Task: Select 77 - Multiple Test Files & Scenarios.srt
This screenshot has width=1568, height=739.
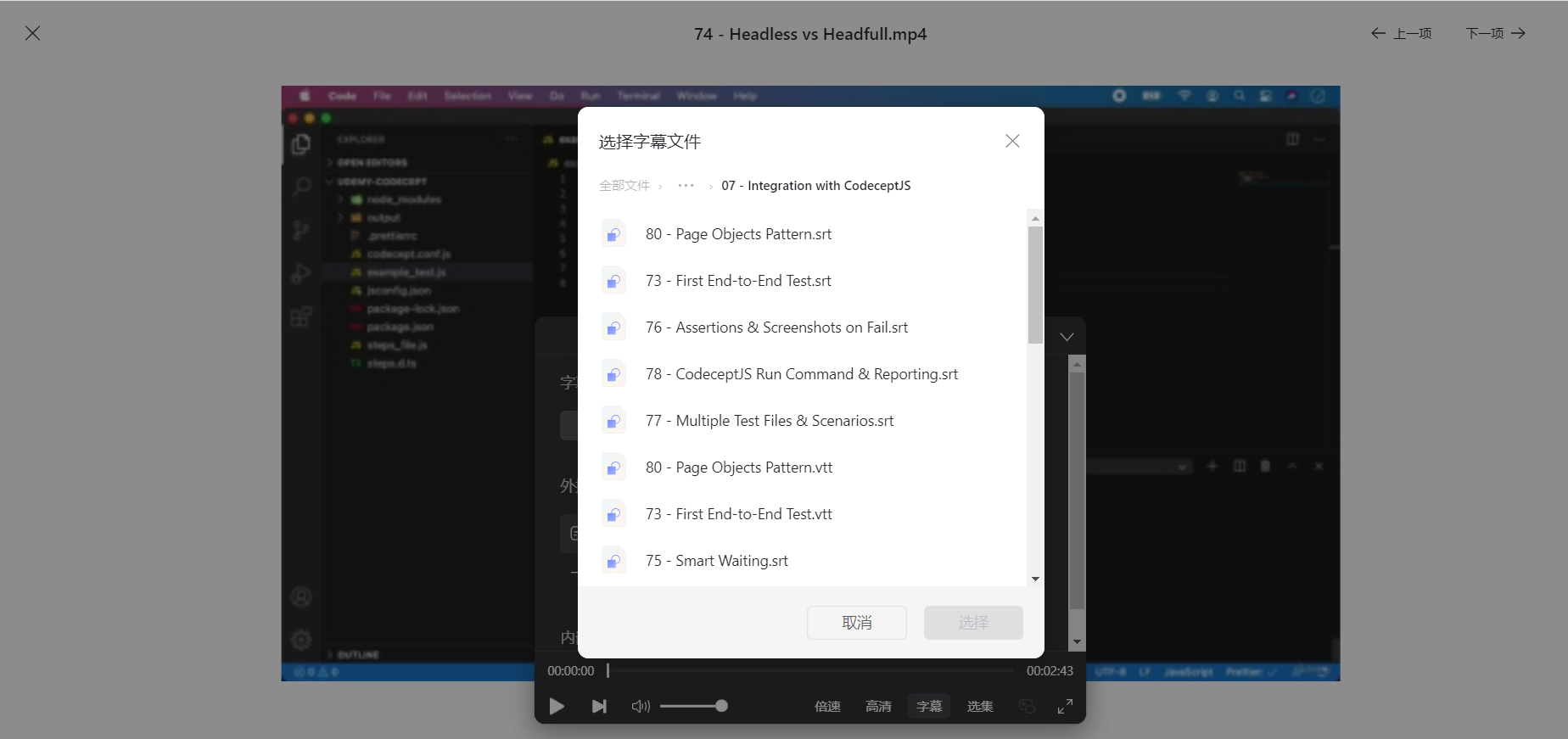Action: pos(802,421)
